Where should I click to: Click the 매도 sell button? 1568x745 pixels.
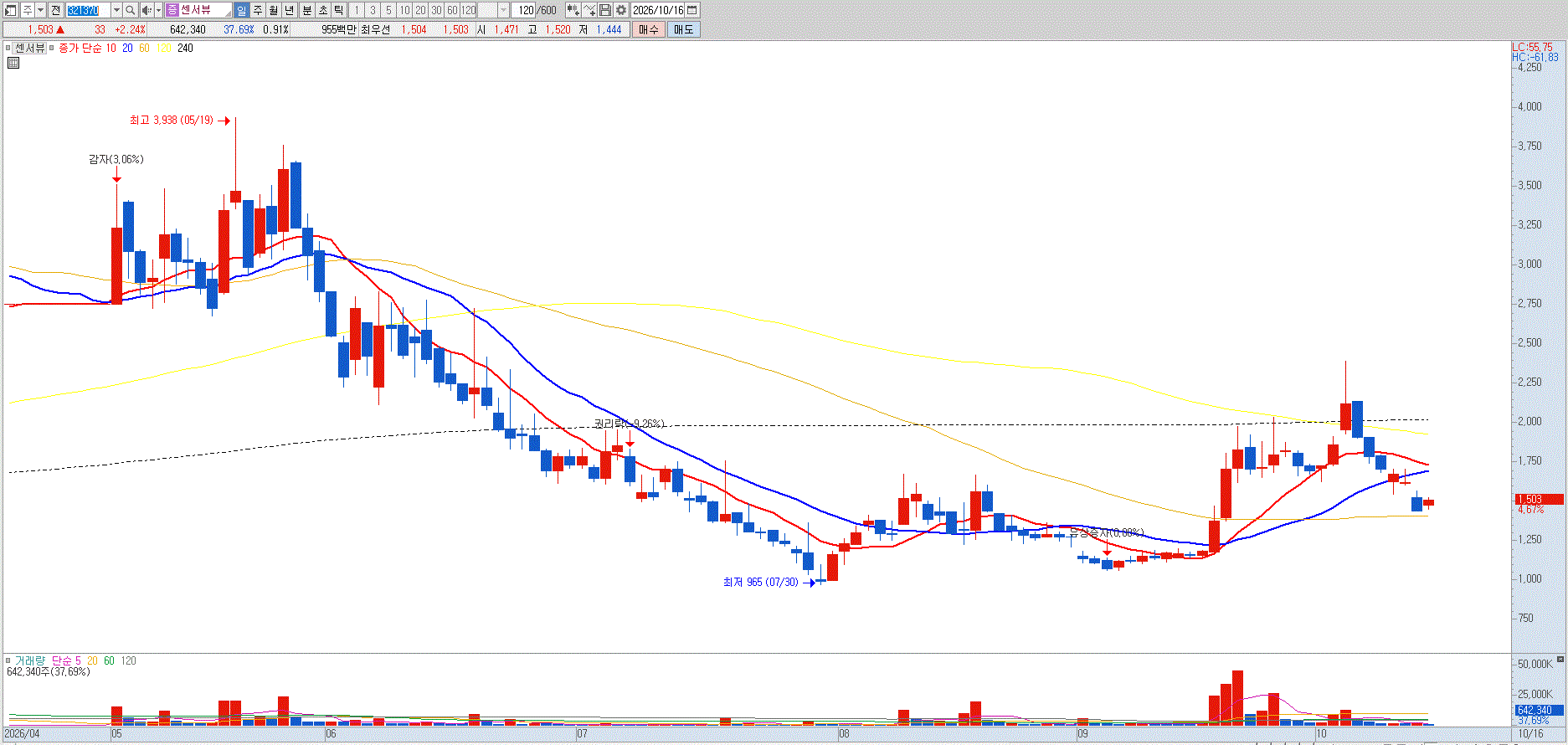click(683, 29)
